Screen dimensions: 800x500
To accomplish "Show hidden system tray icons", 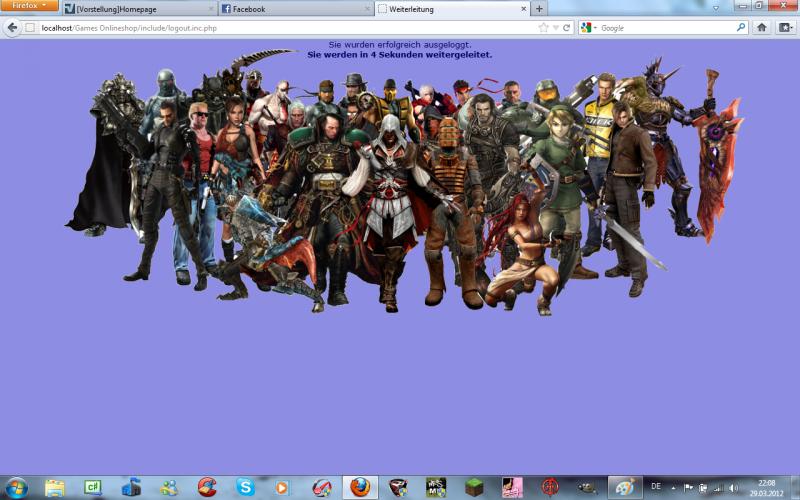I will [x=673, y=487].
